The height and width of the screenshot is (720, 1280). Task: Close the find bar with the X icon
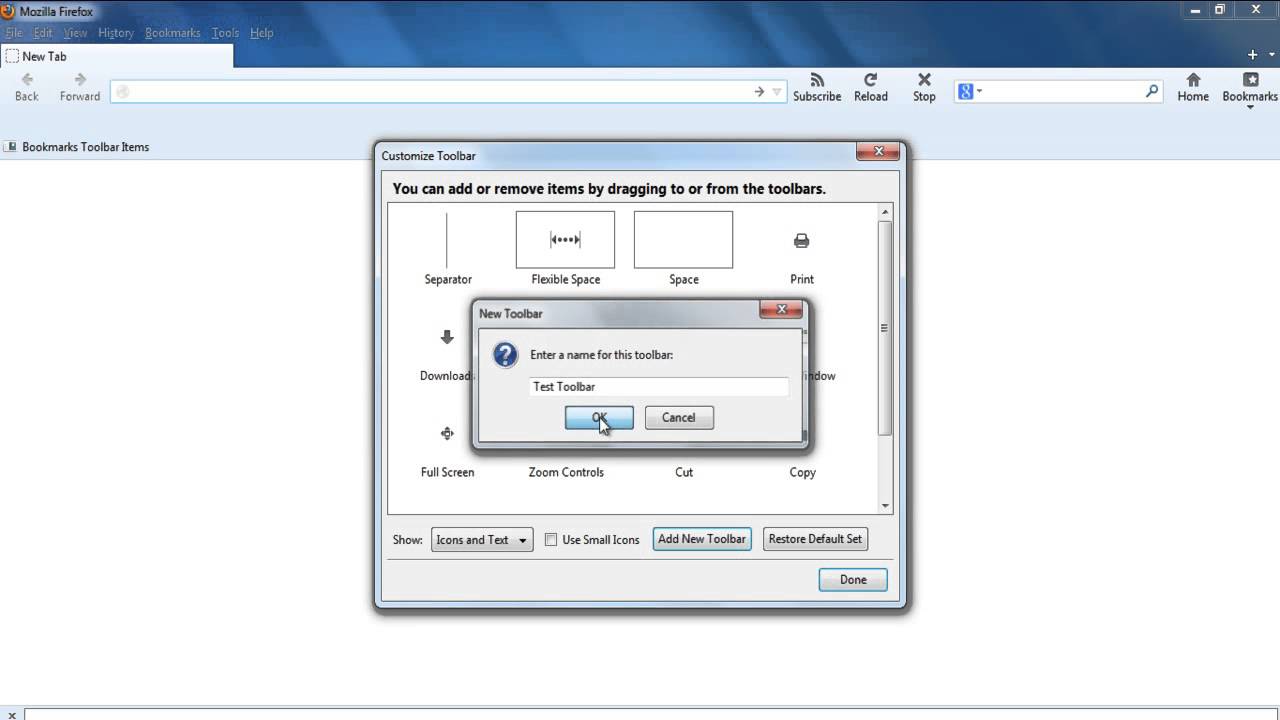point(12,715)
